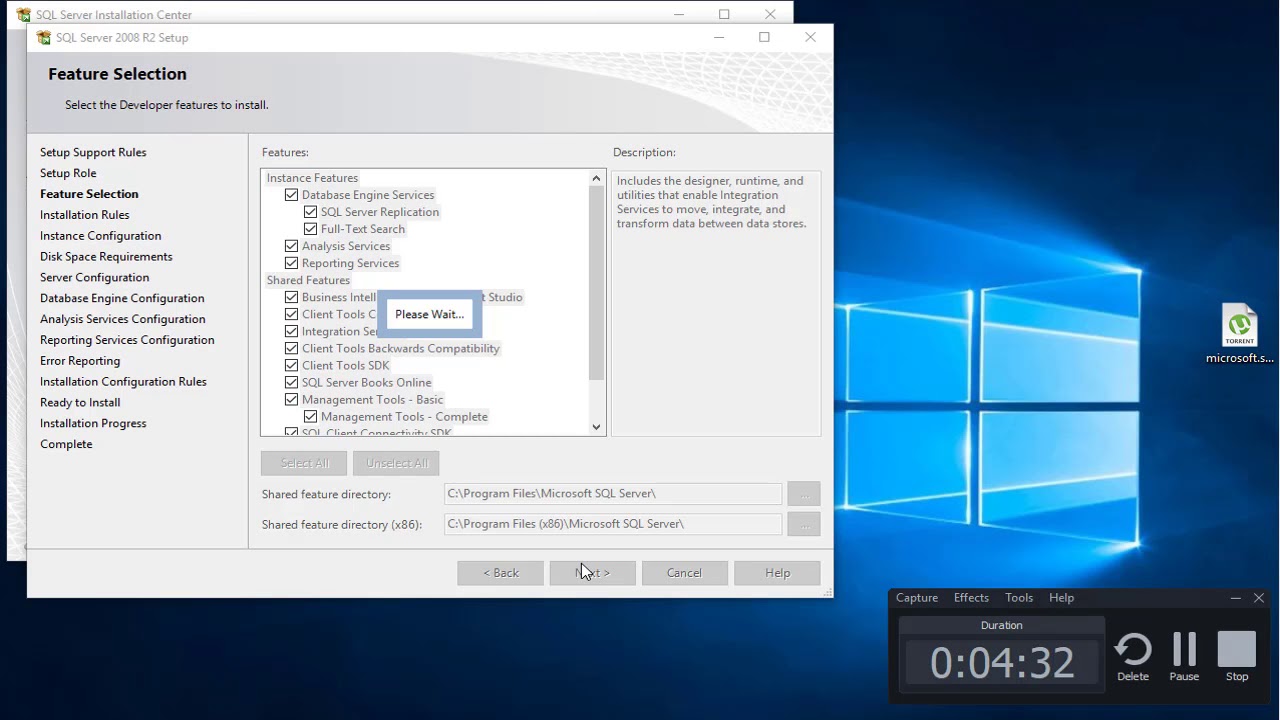The height and width of the screenshot is (720, 1280).
Task: Open the Help menu in recorder
Action: [1061, 598]
